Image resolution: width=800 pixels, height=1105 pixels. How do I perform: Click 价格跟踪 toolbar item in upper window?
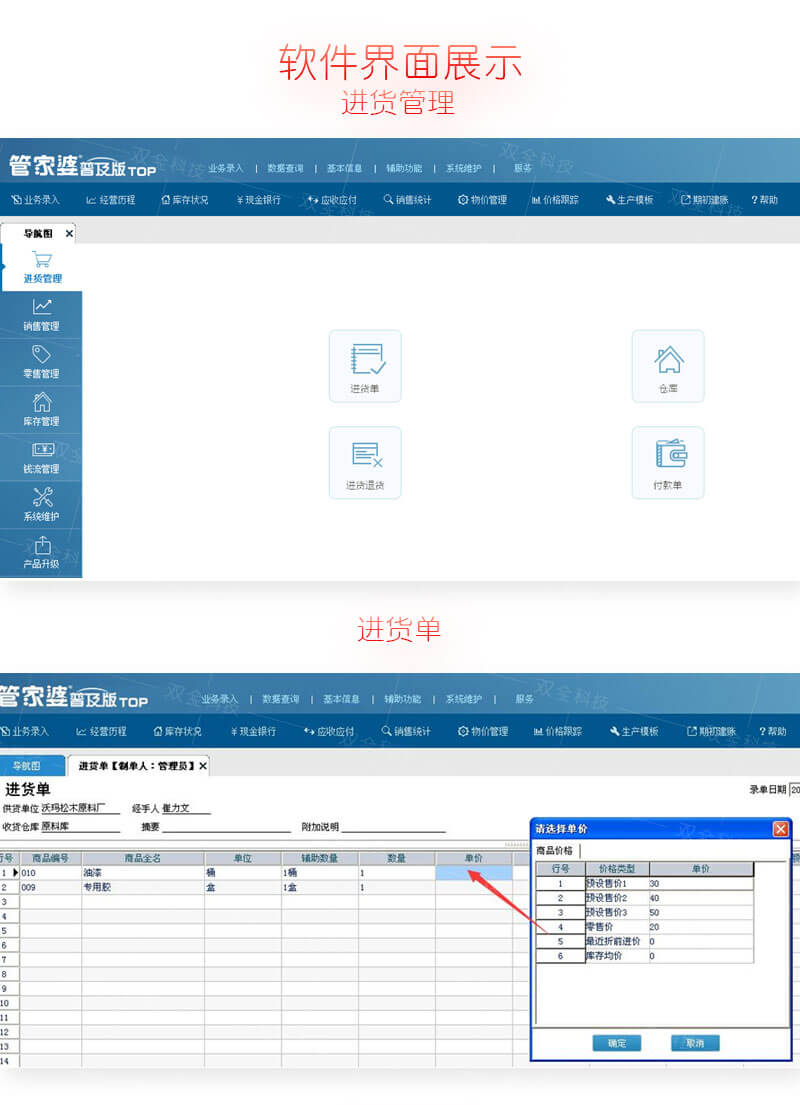click(555, 200)
